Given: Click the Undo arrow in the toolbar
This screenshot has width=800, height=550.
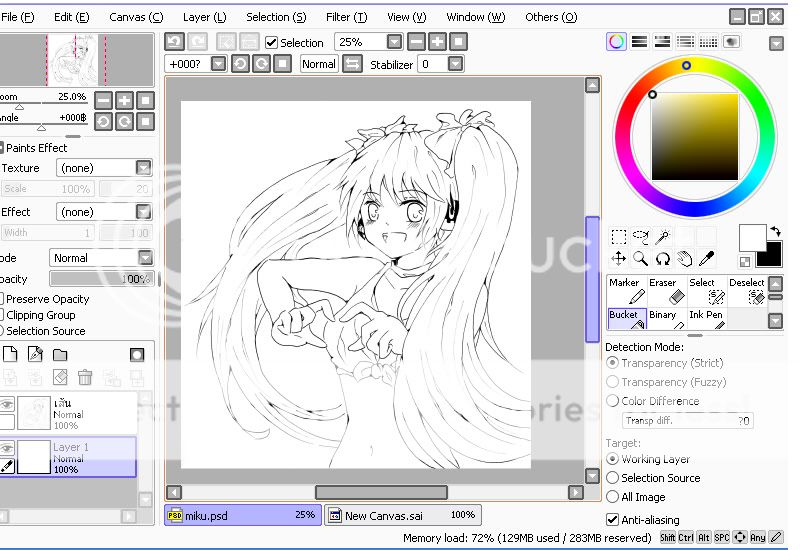Looking at the screenshot, I should coord(174,42).
